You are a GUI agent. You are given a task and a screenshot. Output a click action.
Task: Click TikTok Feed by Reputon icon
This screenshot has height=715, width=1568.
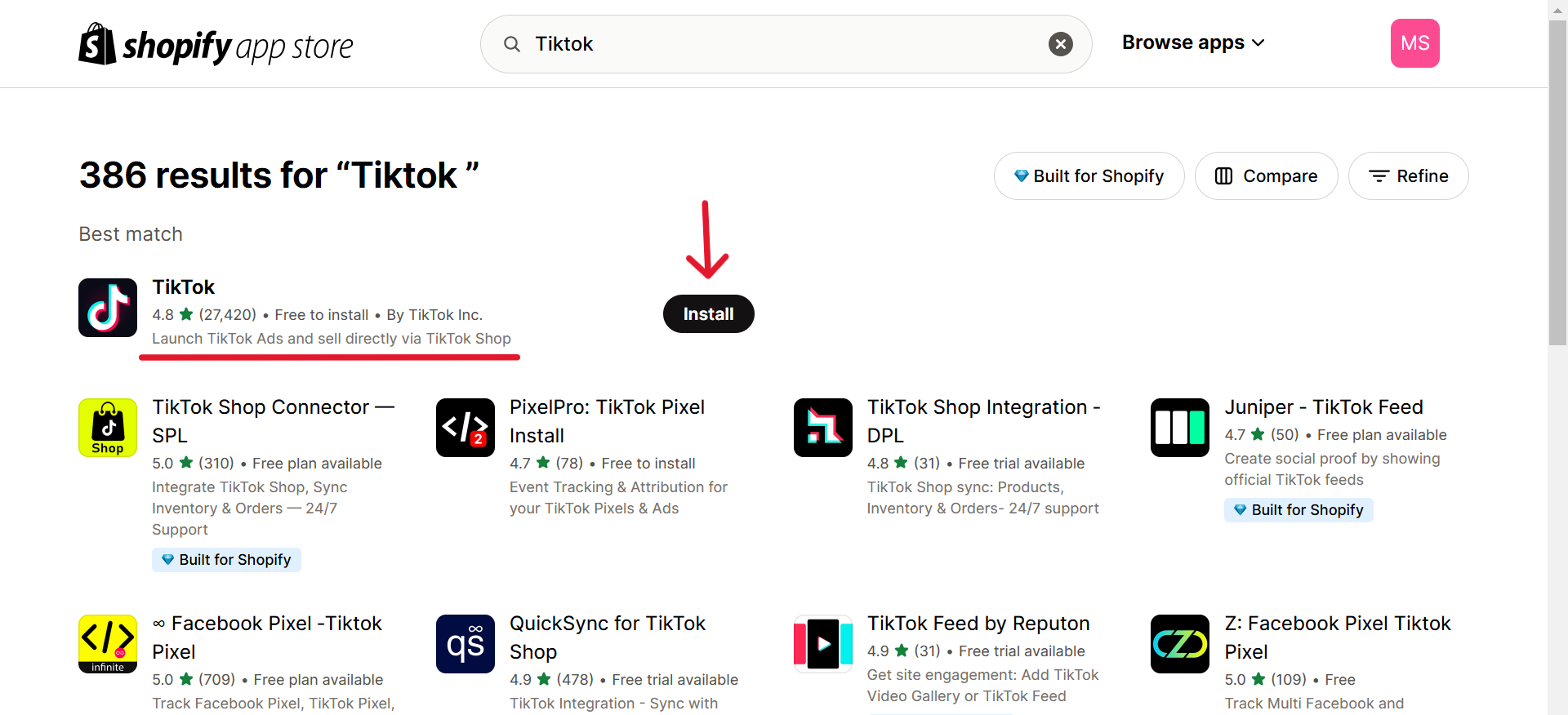[823, 644]
